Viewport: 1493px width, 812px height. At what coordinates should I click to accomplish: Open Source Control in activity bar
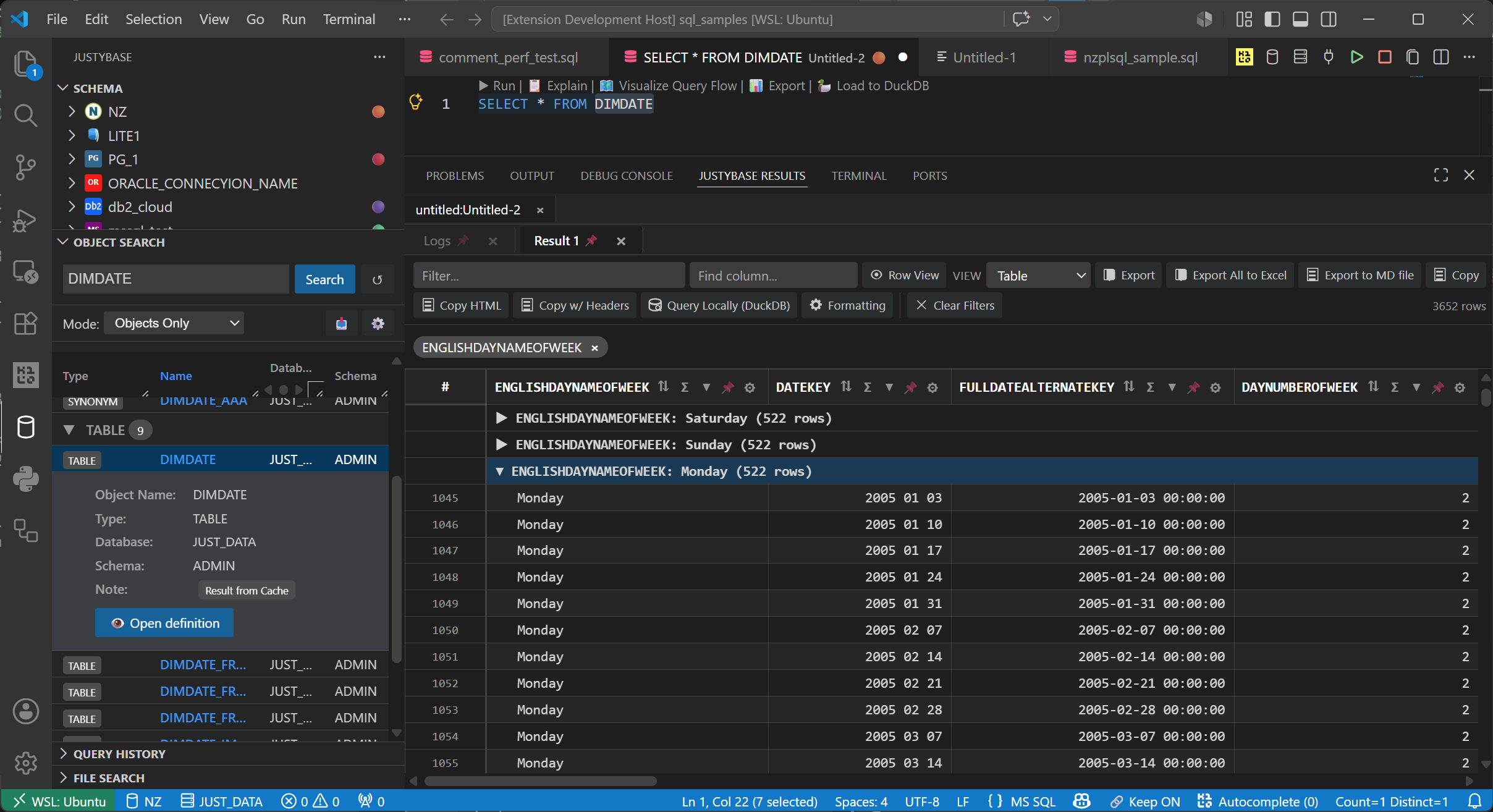pos(25,167)
